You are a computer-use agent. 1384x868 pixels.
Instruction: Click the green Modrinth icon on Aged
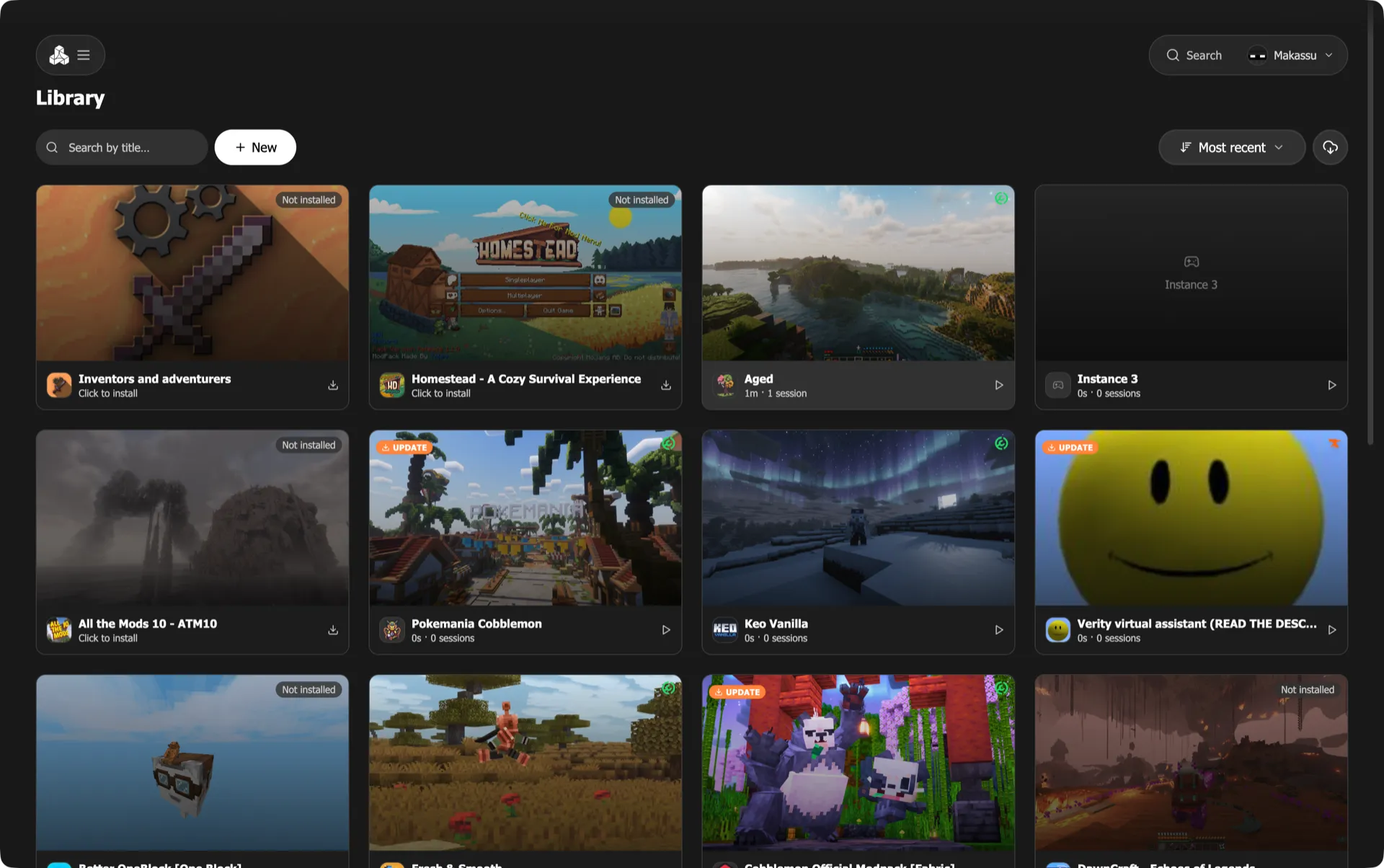1001,198
